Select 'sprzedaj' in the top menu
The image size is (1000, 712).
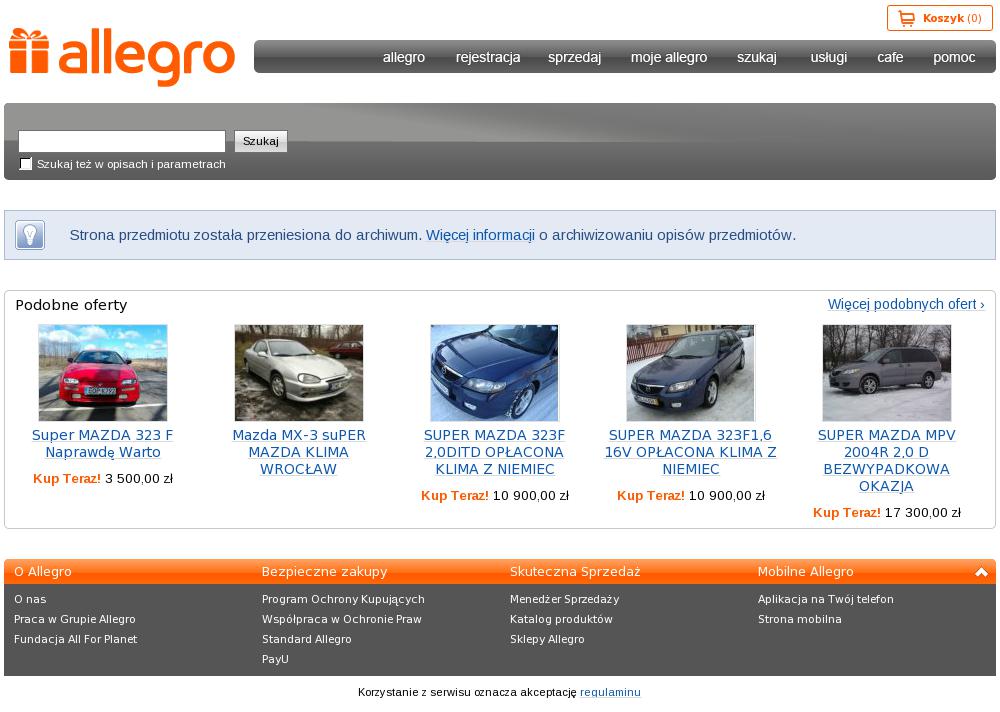click(x=575, y=57)
